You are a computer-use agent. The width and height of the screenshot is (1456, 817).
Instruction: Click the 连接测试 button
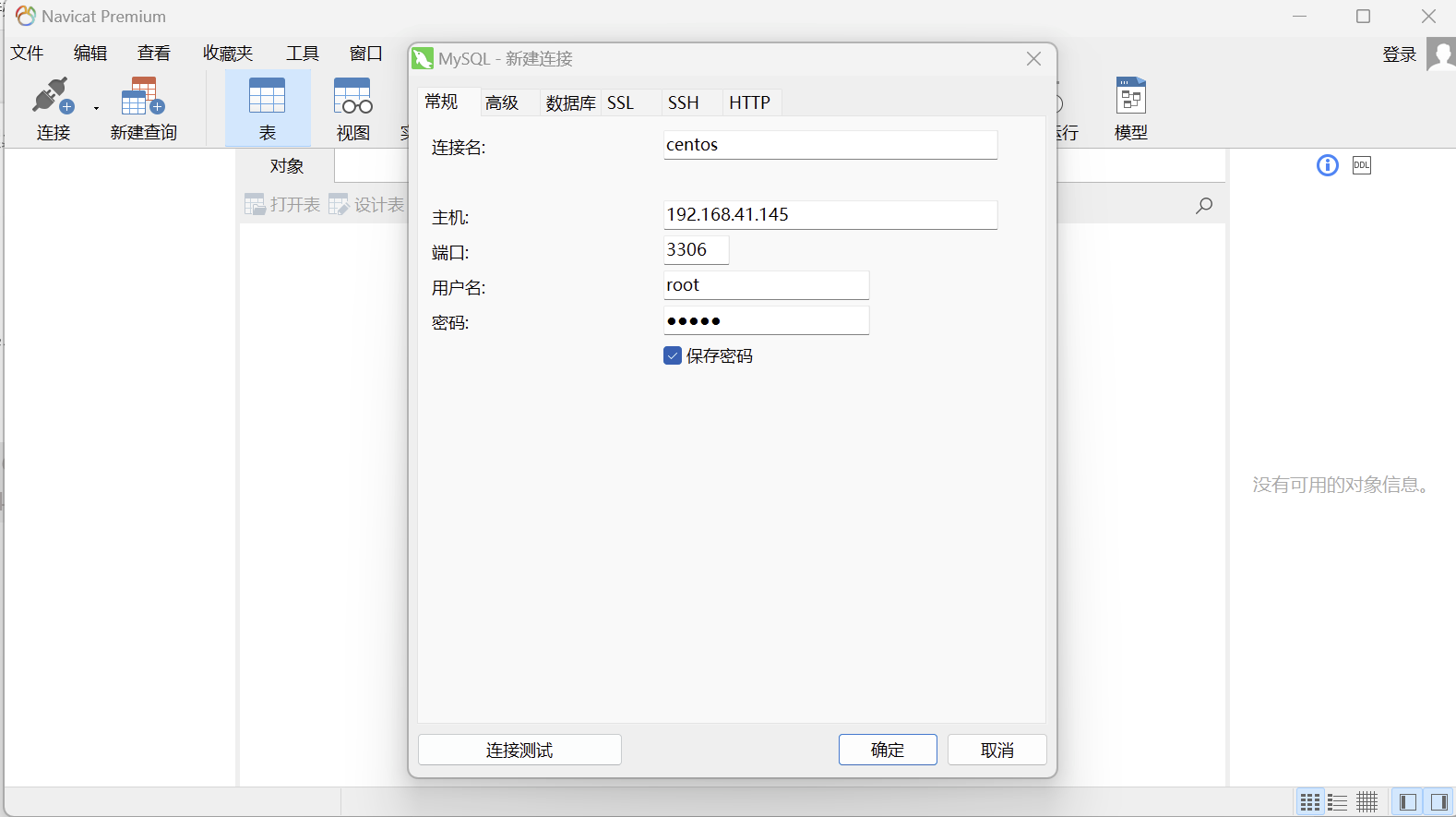tap(519, 750)
